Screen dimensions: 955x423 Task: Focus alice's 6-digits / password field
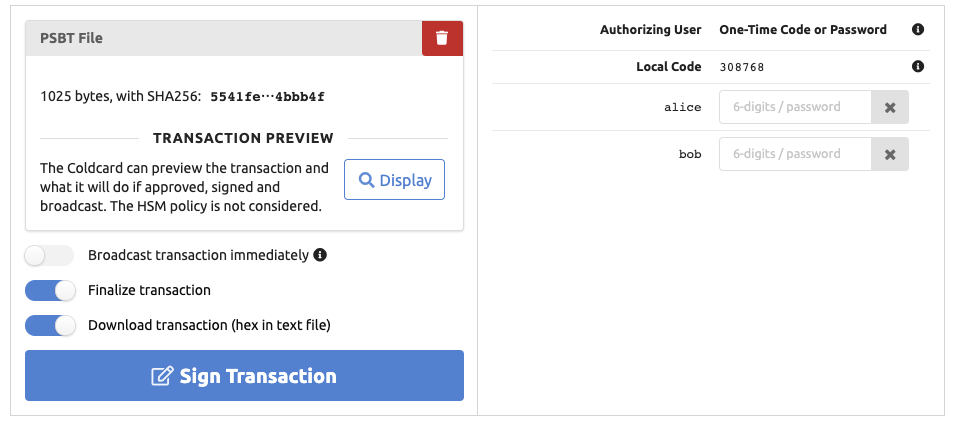click(x=795, y=107)
